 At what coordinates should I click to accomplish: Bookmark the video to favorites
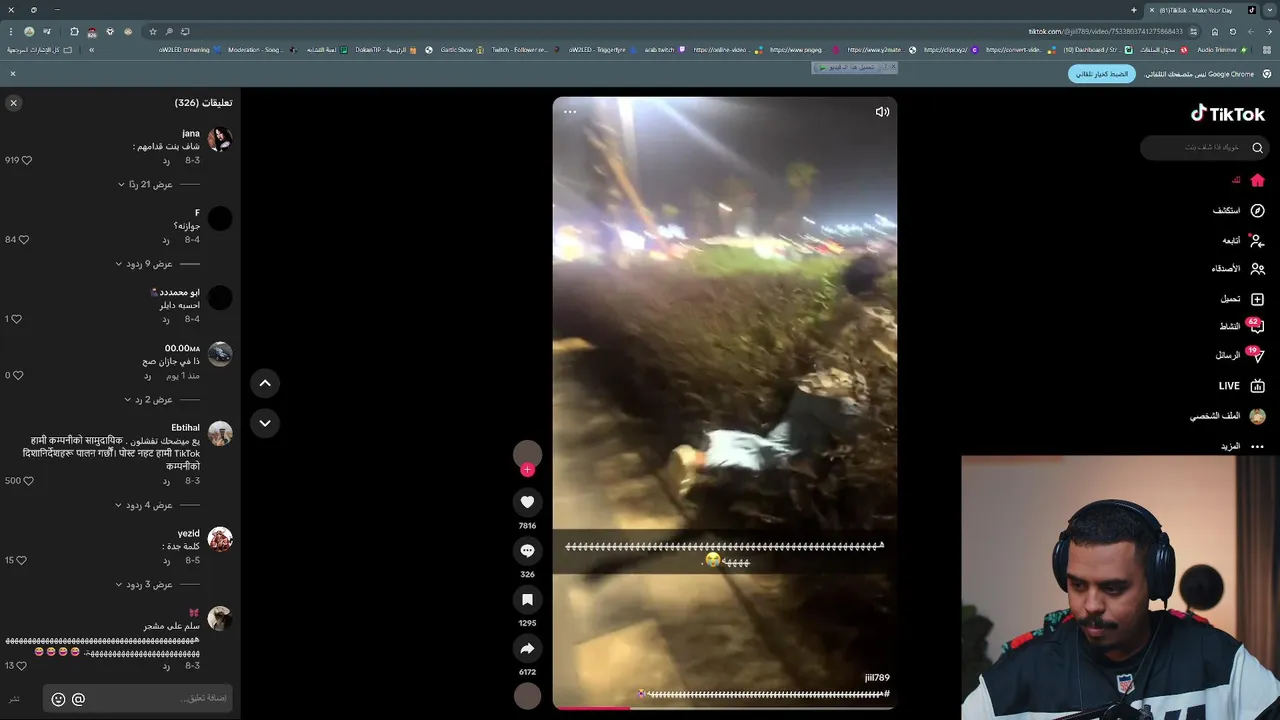527,600
